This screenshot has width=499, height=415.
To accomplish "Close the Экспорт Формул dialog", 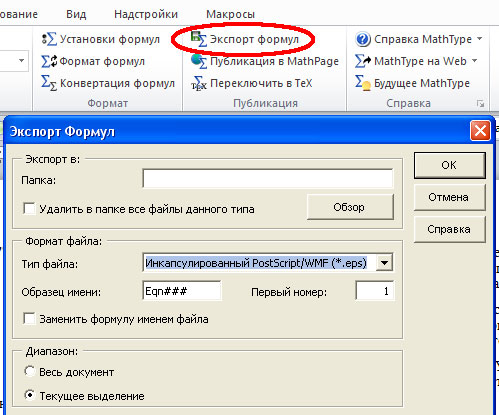I will 480,131.
